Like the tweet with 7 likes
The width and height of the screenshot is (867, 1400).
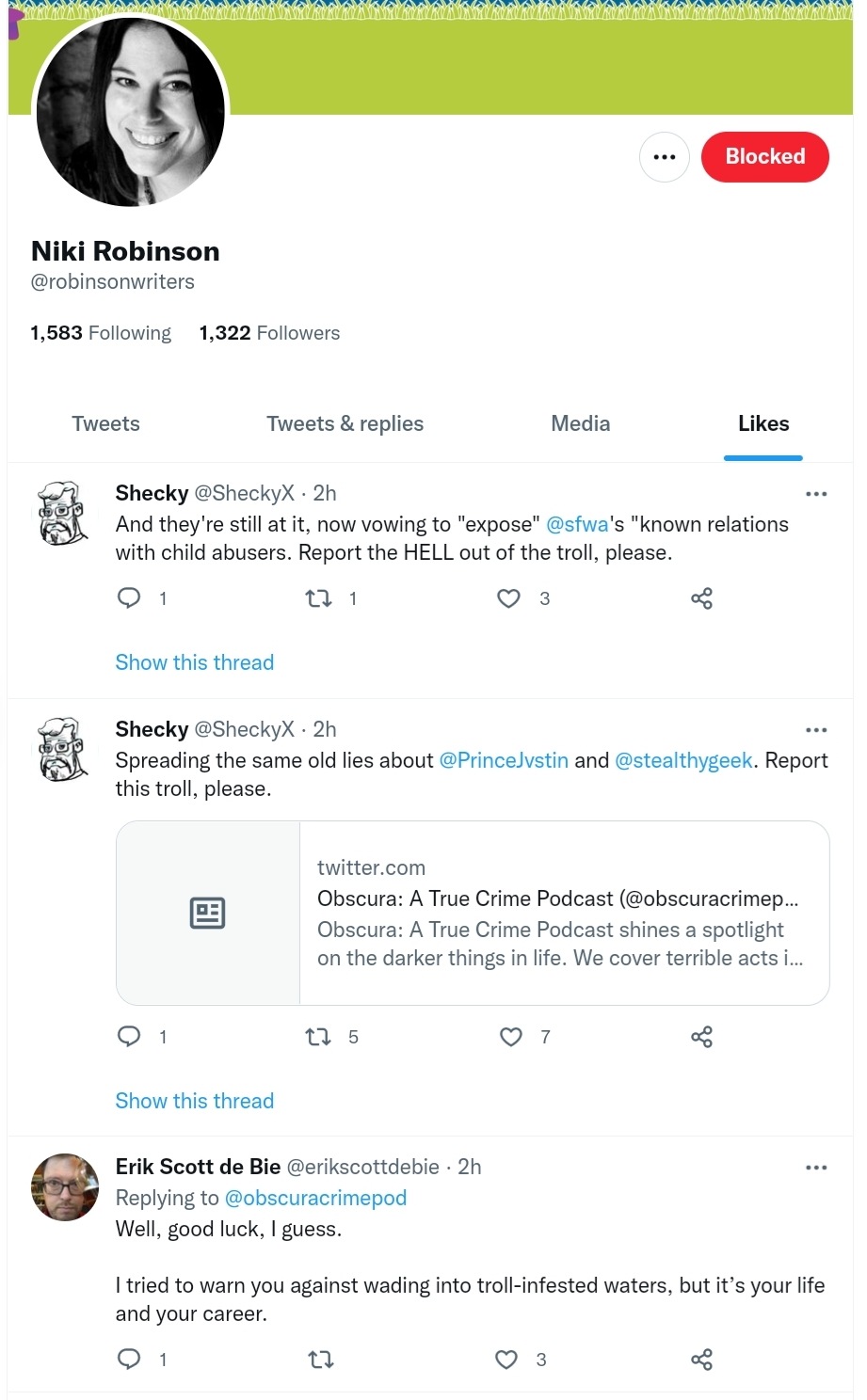click(510, 1037)
